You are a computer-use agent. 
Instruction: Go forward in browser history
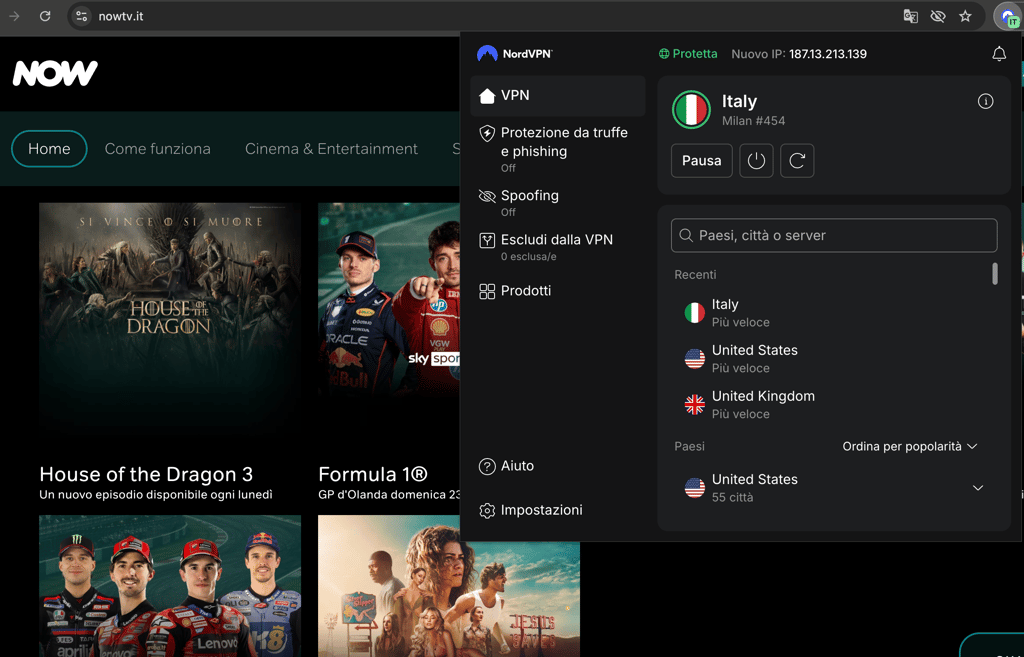coord(14,16)
